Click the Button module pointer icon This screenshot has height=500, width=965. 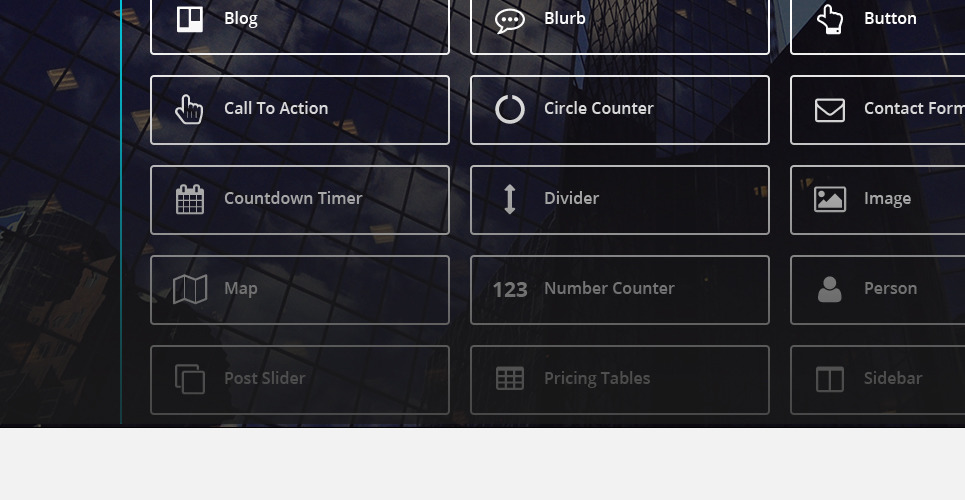(x=830, y=19)
